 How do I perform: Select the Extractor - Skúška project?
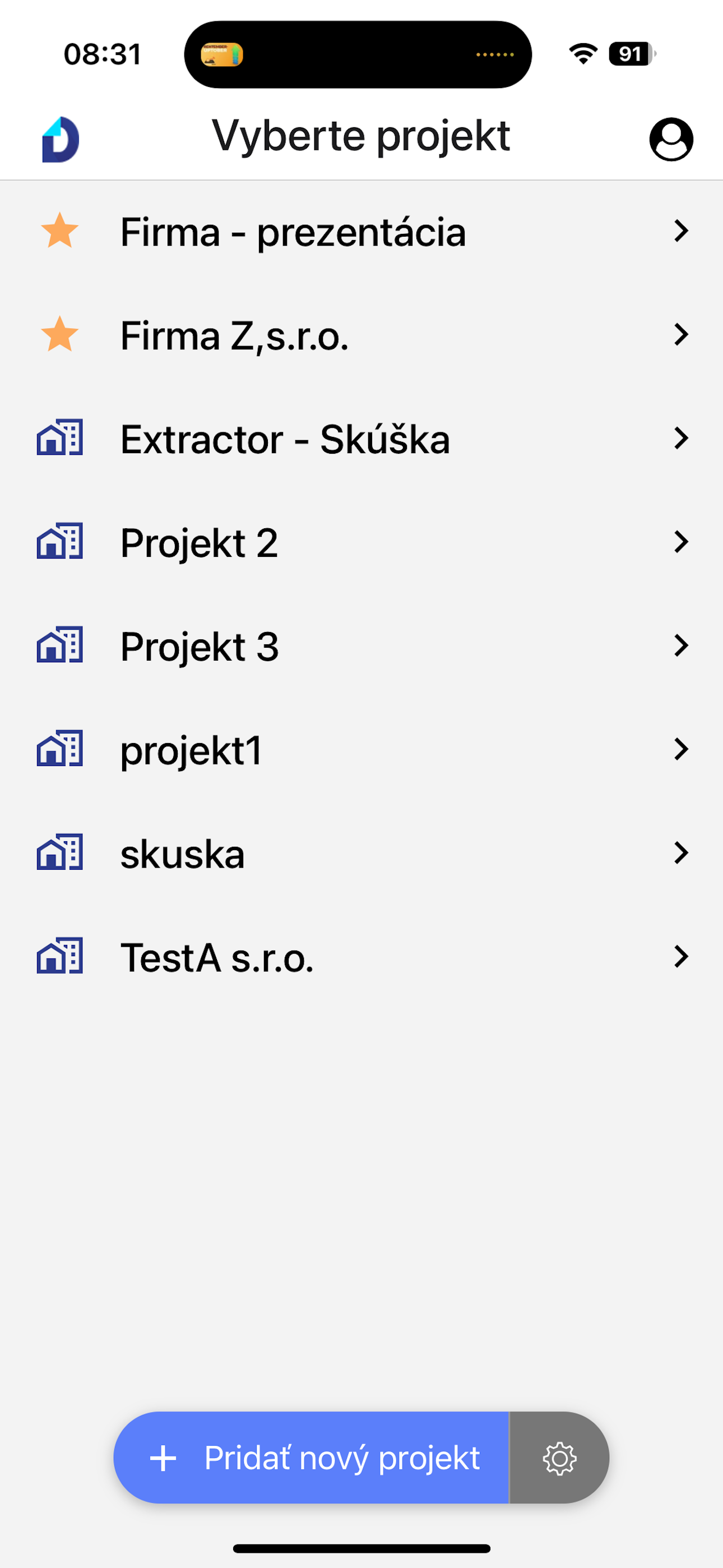[361, 438]
